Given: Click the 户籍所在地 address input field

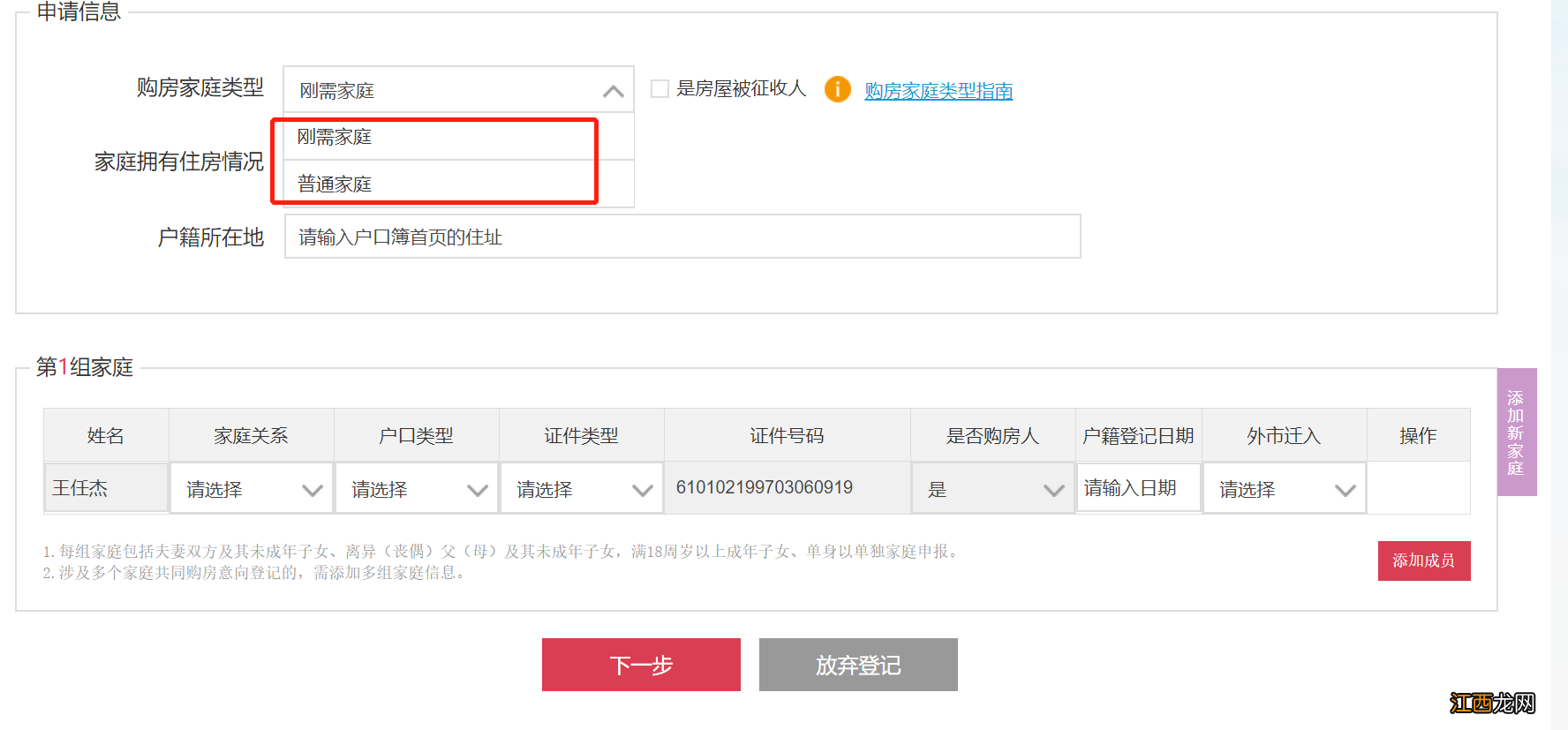Looking at the screenshot, I should 682,237.
